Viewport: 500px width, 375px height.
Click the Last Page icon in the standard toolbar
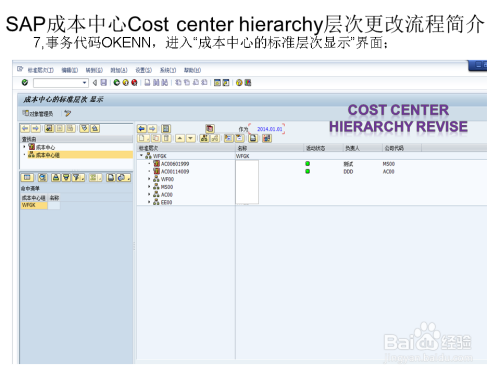[x=204, y=82]
